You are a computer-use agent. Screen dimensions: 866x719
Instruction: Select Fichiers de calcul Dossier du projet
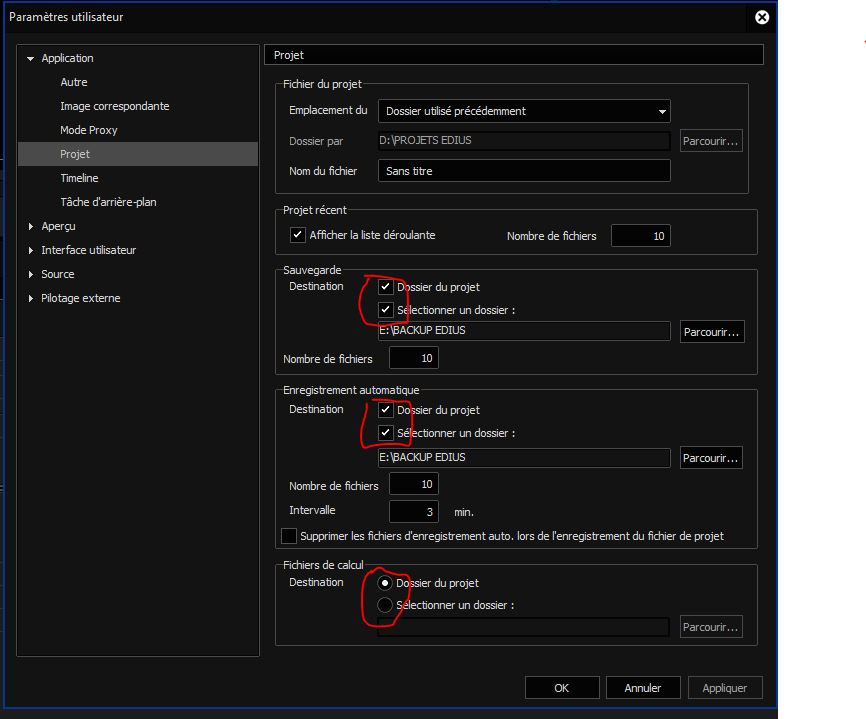click(384, 583)
